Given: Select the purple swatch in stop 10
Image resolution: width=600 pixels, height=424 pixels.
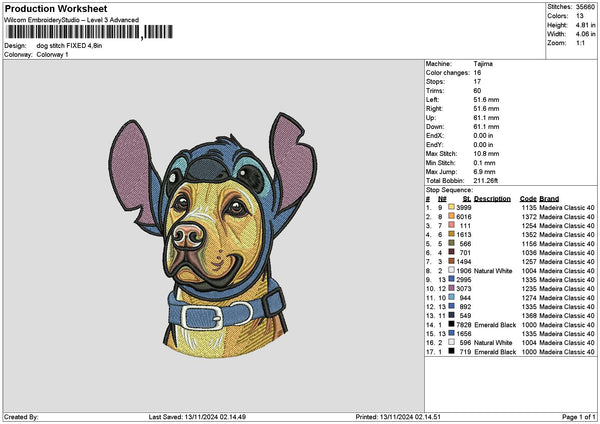Looking at the screenshot, I should tap(451, 289).
